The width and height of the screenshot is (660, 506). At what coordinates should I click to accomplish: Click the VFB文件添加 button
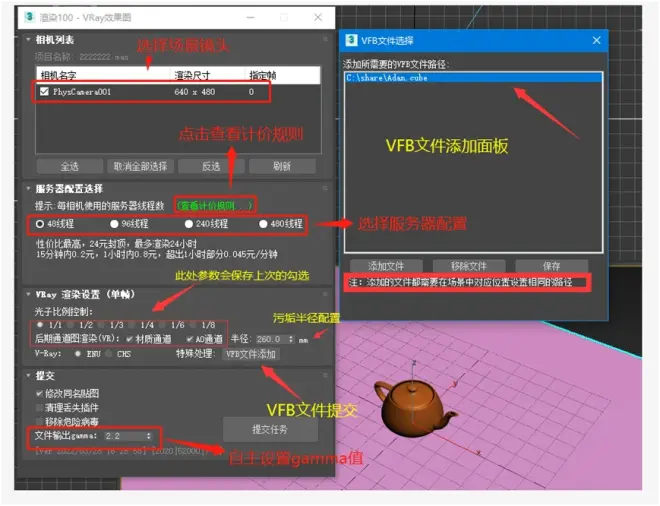point(251,354)
